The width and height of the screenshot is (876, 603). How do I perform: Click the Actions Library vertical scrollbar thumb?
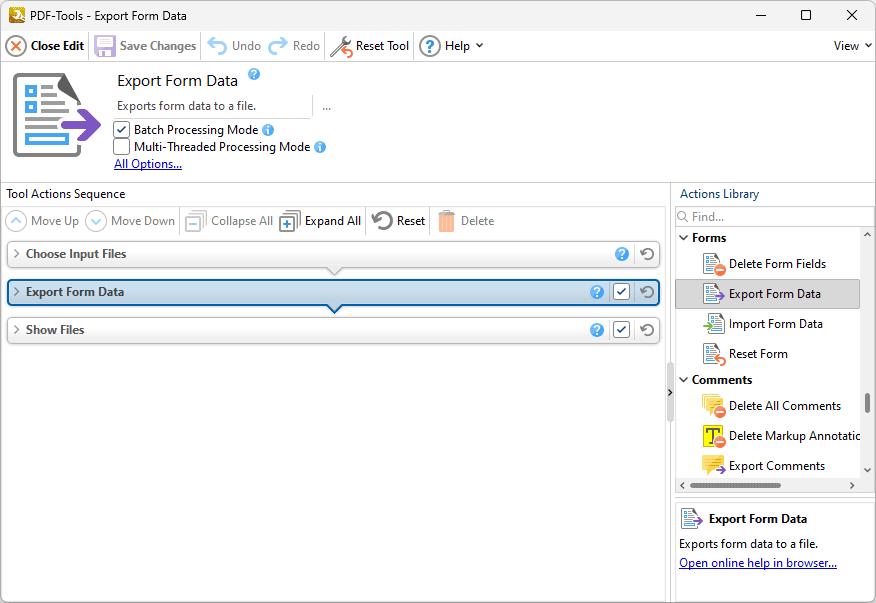pos(867,403)
